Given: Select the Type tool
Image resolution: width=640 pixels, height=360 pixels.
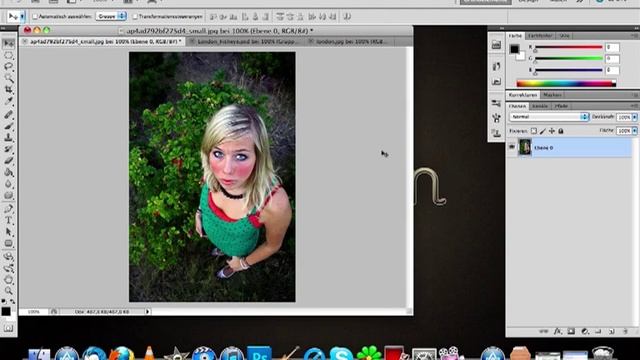Looking at the screenshot, I should 9,221.
